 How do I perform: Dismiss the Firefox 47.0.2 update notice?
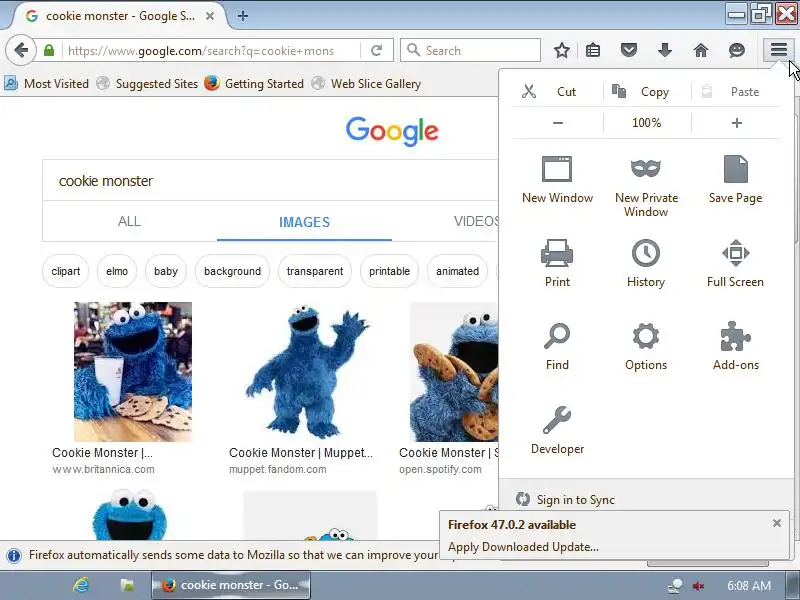click(x=777, y=523)
